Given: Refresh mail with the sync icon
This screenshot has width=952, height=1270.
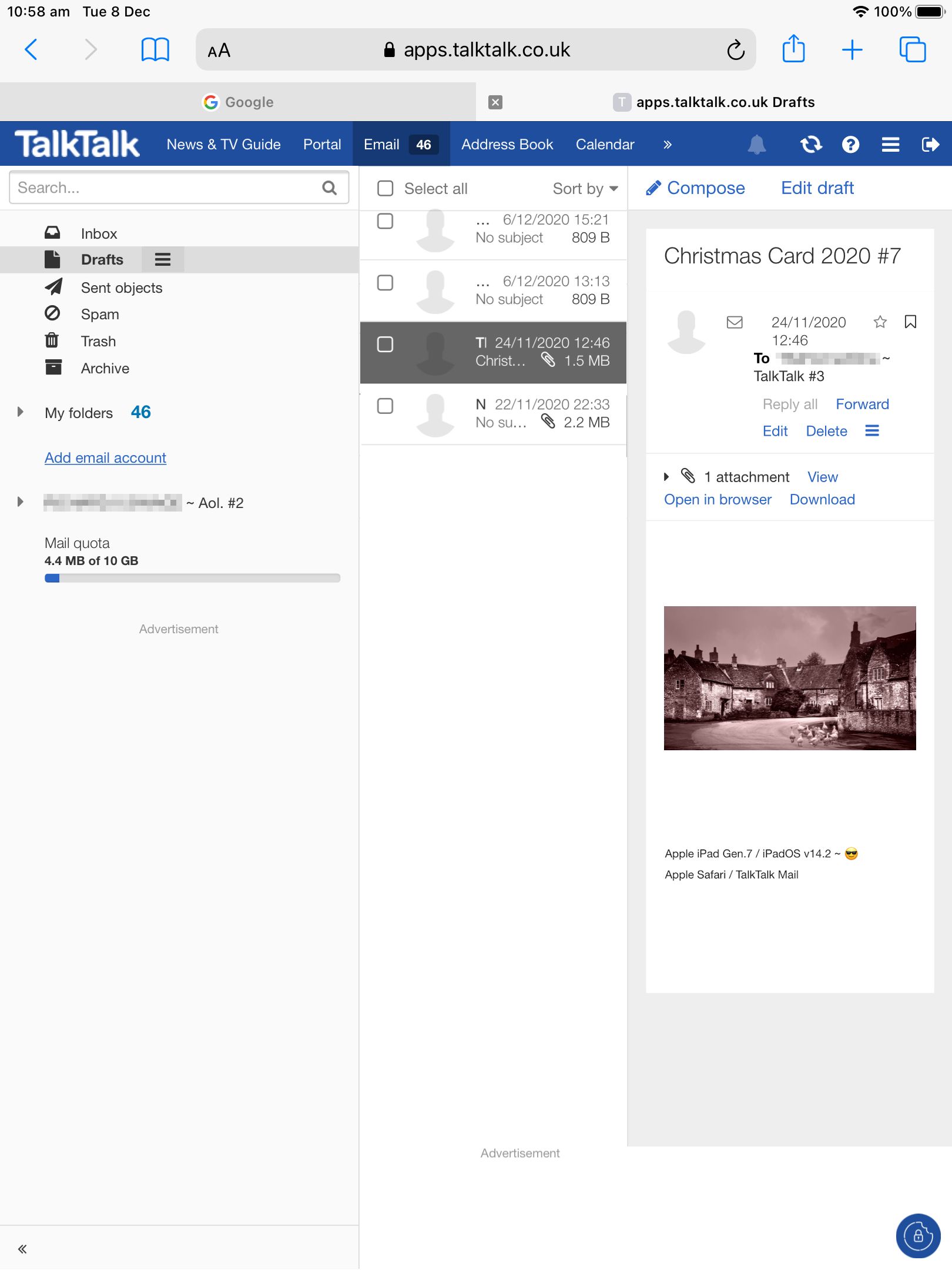Looking at the screenshot, I should click(811, 145).
